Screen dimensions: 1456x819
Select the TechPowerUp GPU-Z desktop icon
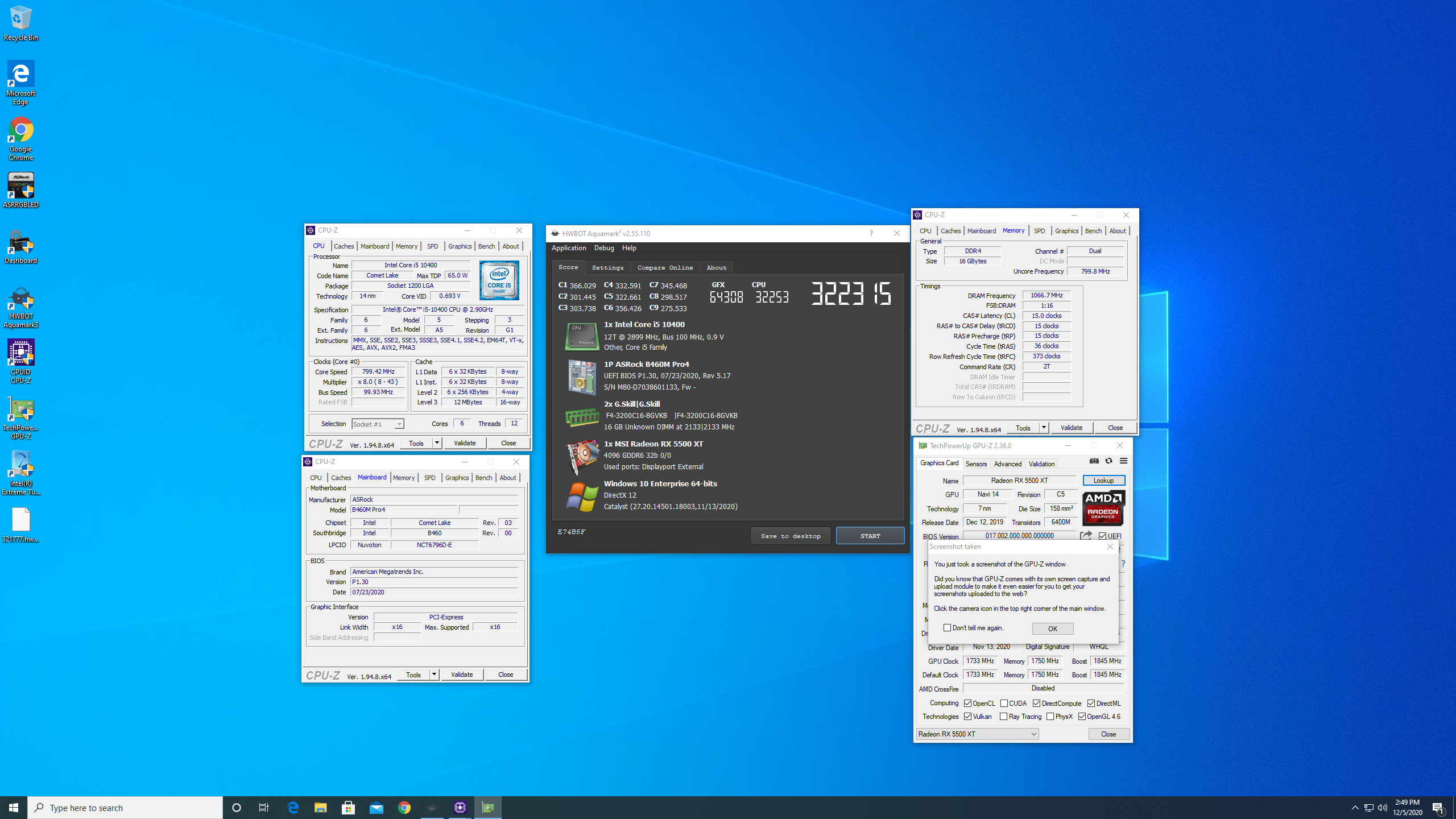pyautogui.click(x=21, y=418)
